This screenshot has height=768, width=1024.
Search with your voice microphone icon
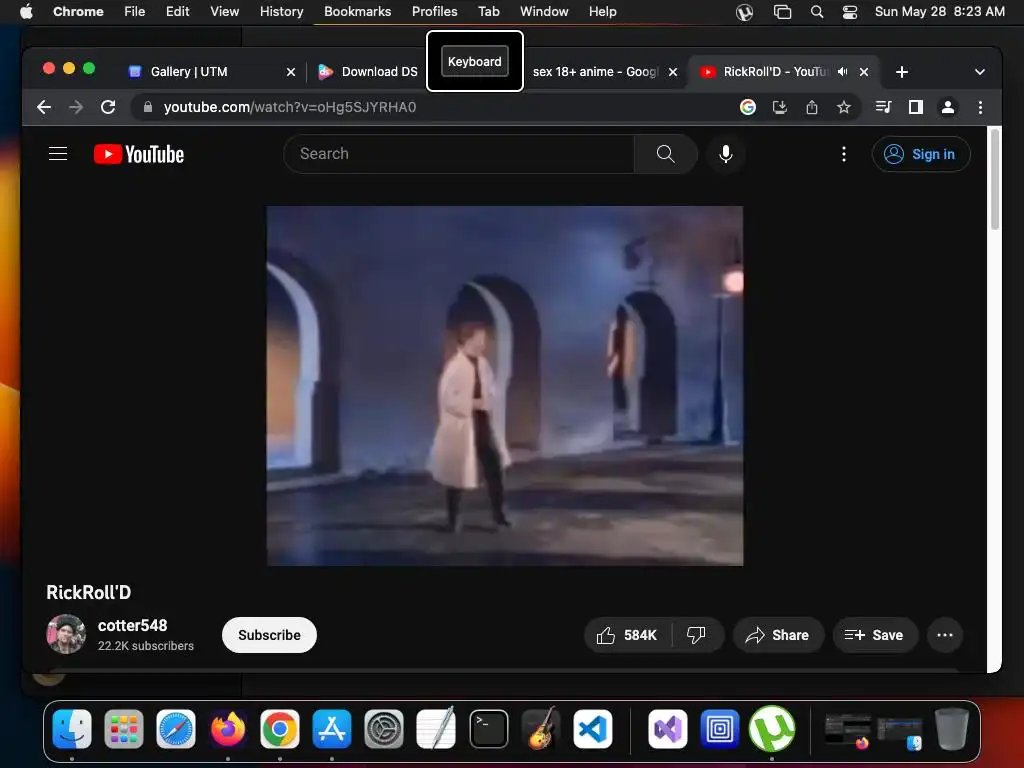(x=726, y=154)
